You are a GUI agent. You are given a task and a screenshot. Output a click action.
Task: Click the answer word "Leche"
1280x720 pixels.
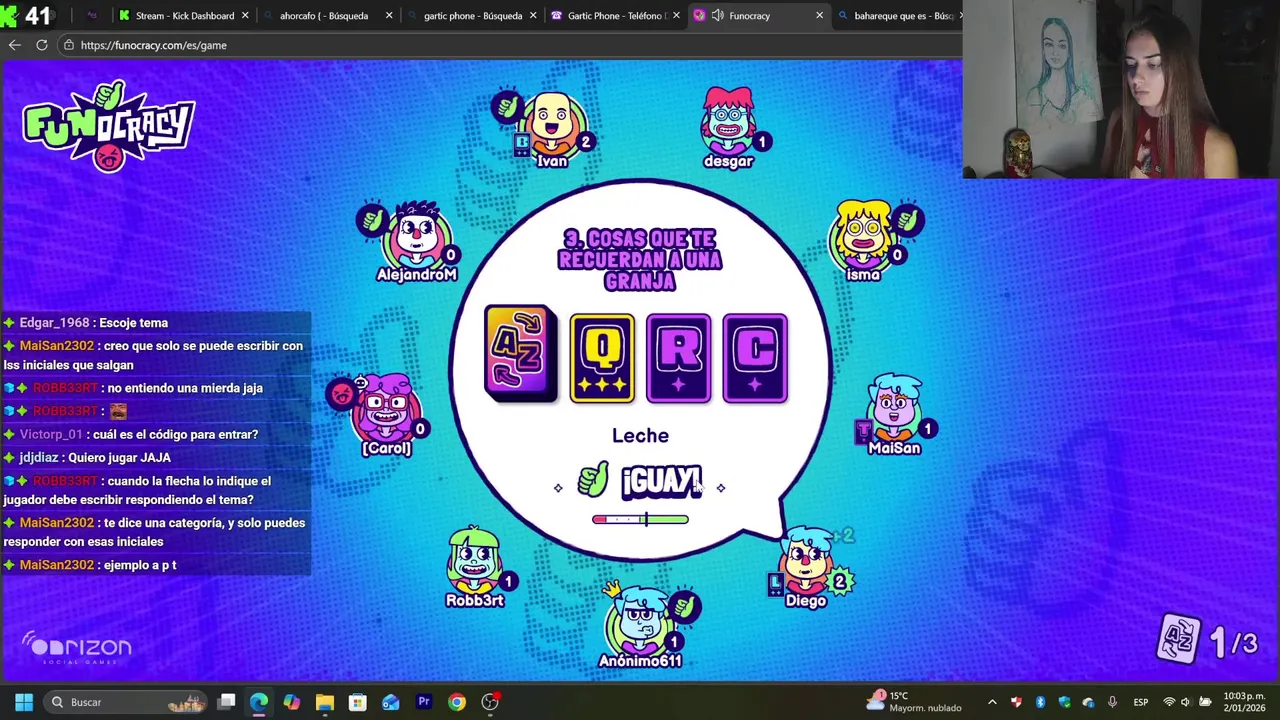(640, 435)
